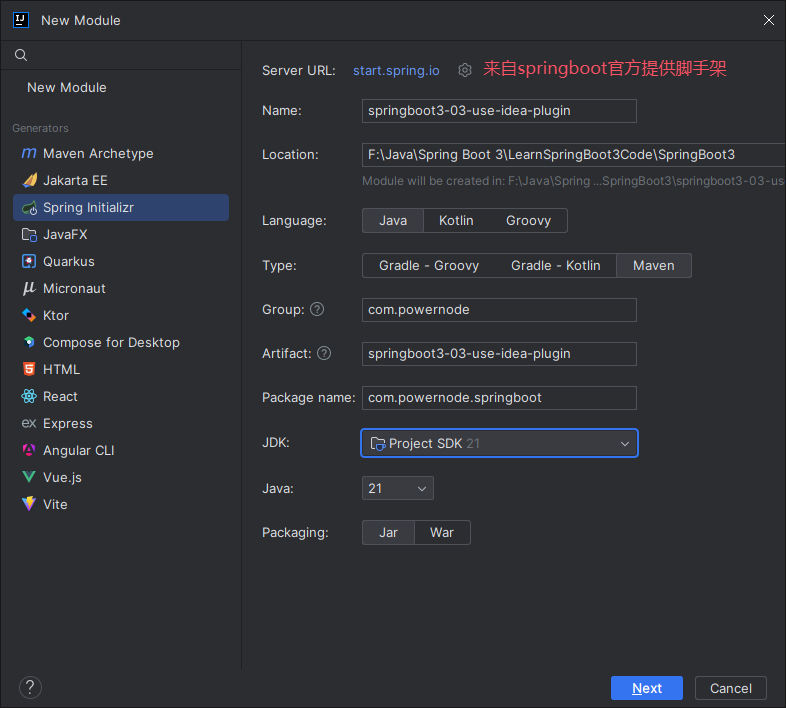Click the JavaFX generator icon
The height and width of the screenshot is (708, 786).
tap(29, 235)
